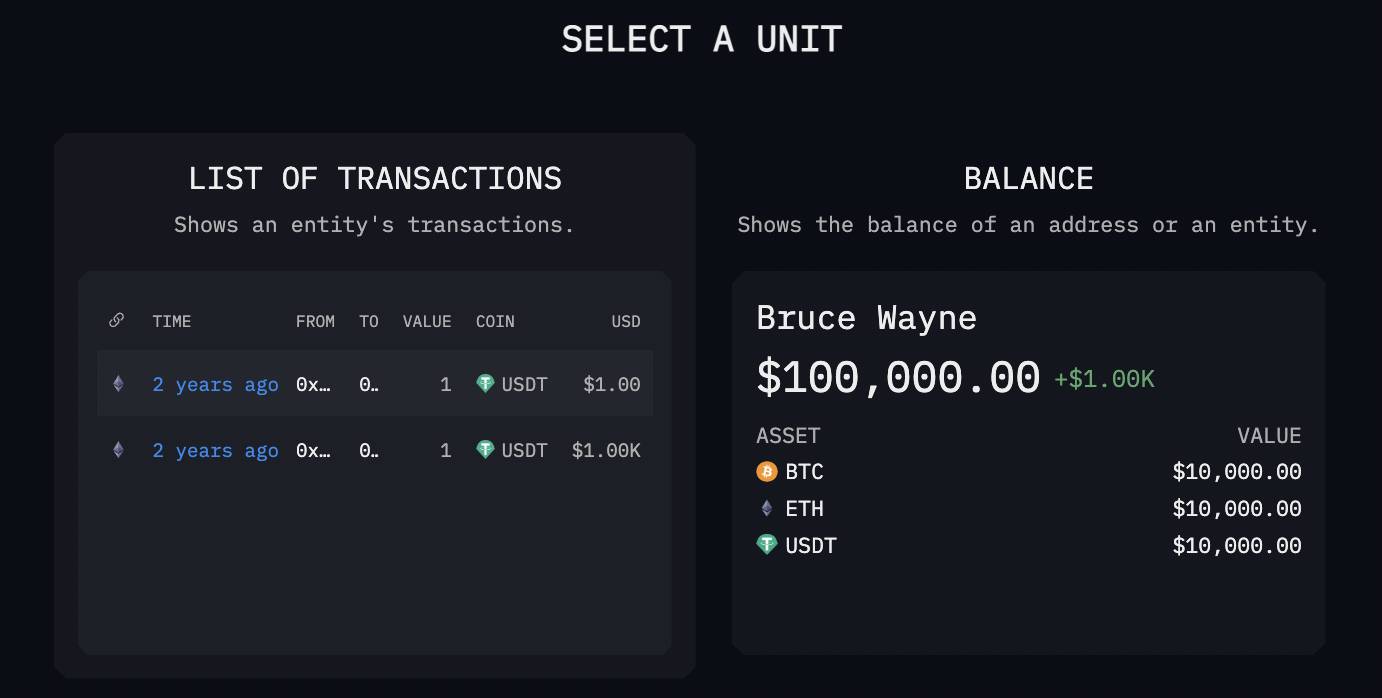Click the green USDT icon in balance assets
This screenshot has width=1382, height=698.
tap(767, 545)
